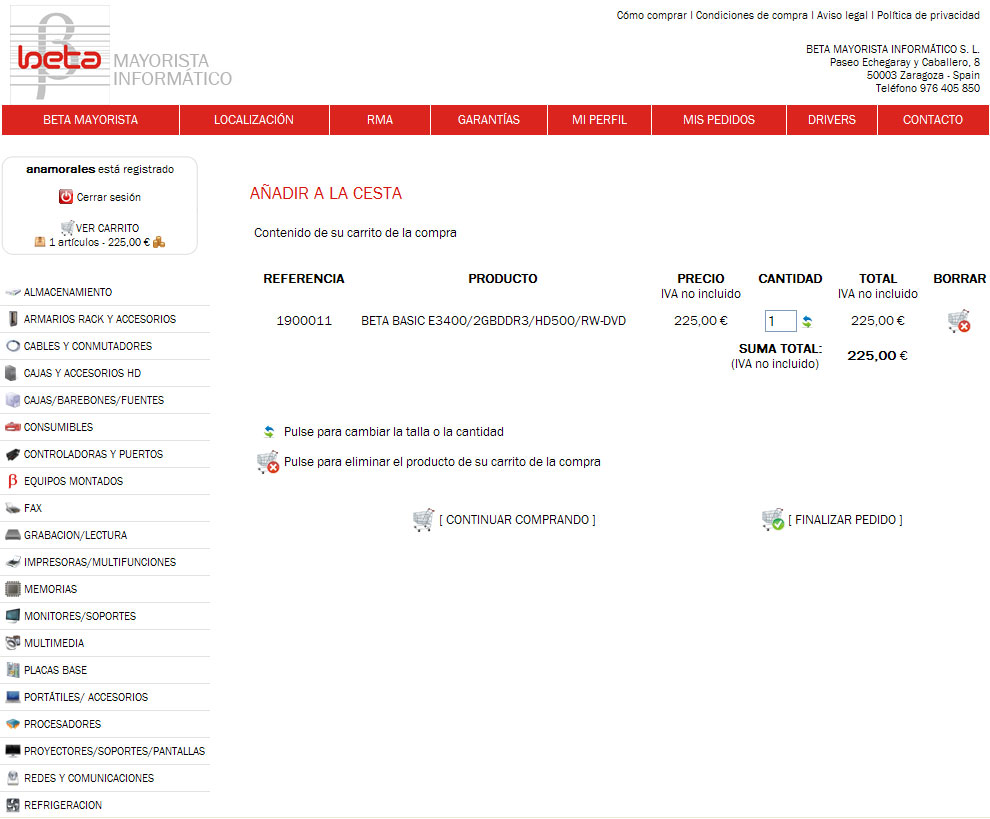
Task: Open the MONITORES/SOPORTES category
Action: click(80, 616)
